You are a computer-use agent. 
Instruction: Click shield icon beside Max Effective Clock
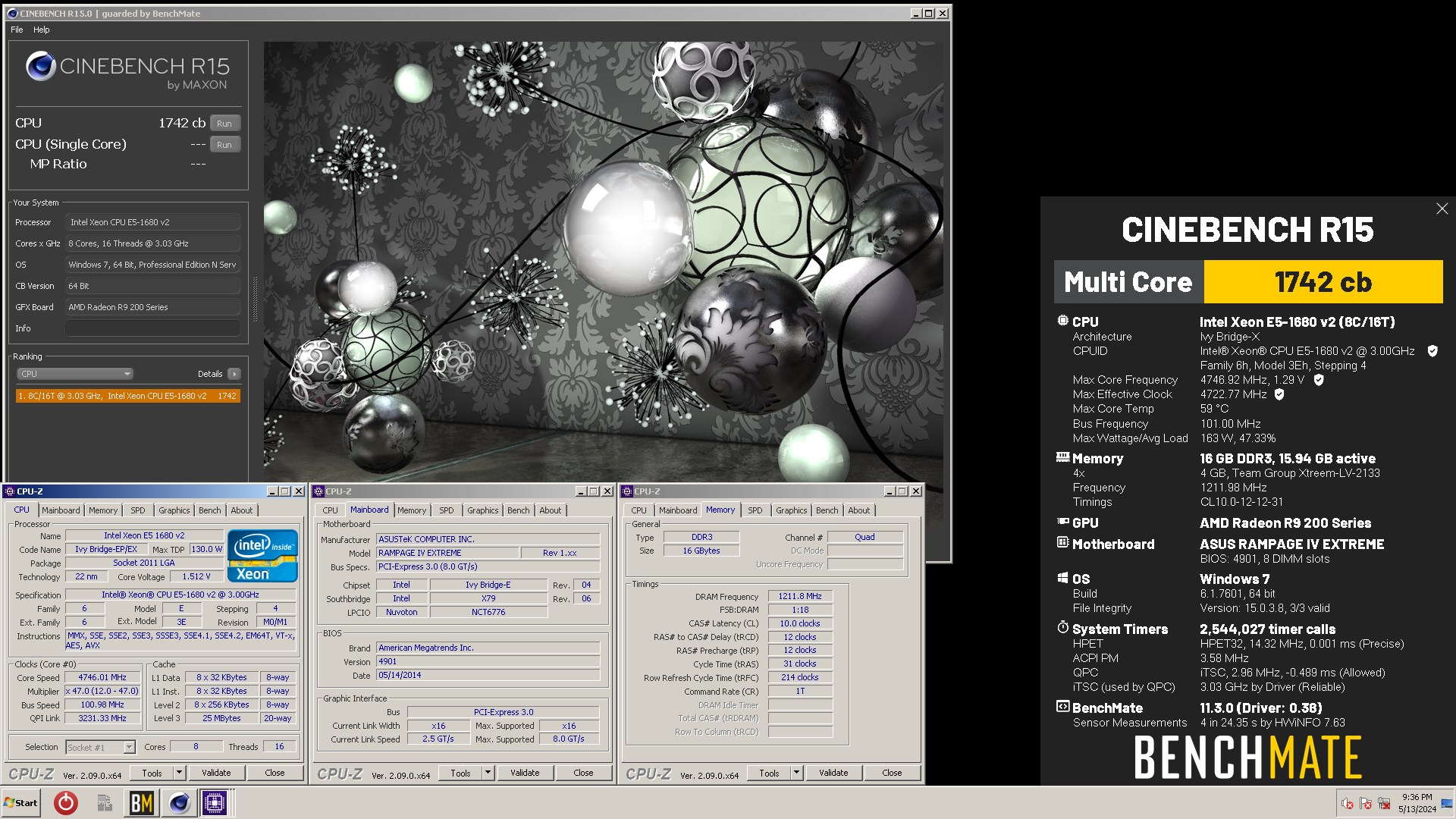pos(1279,394)
